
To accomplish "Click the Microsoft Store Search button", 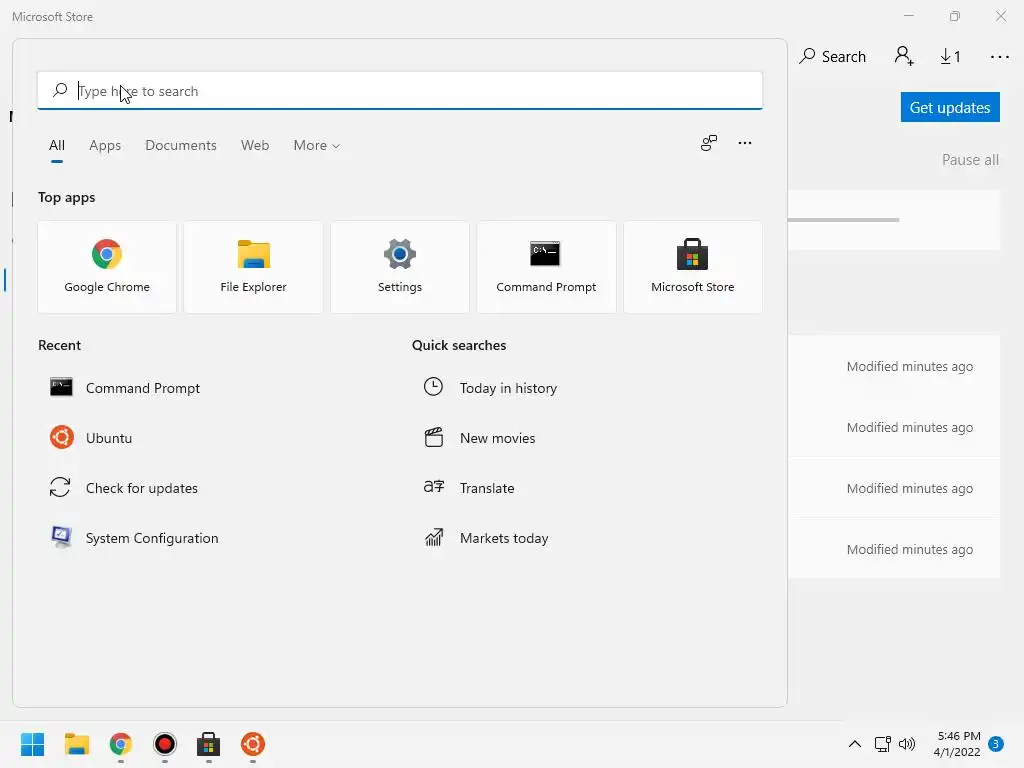I will (x=832, y=57).
